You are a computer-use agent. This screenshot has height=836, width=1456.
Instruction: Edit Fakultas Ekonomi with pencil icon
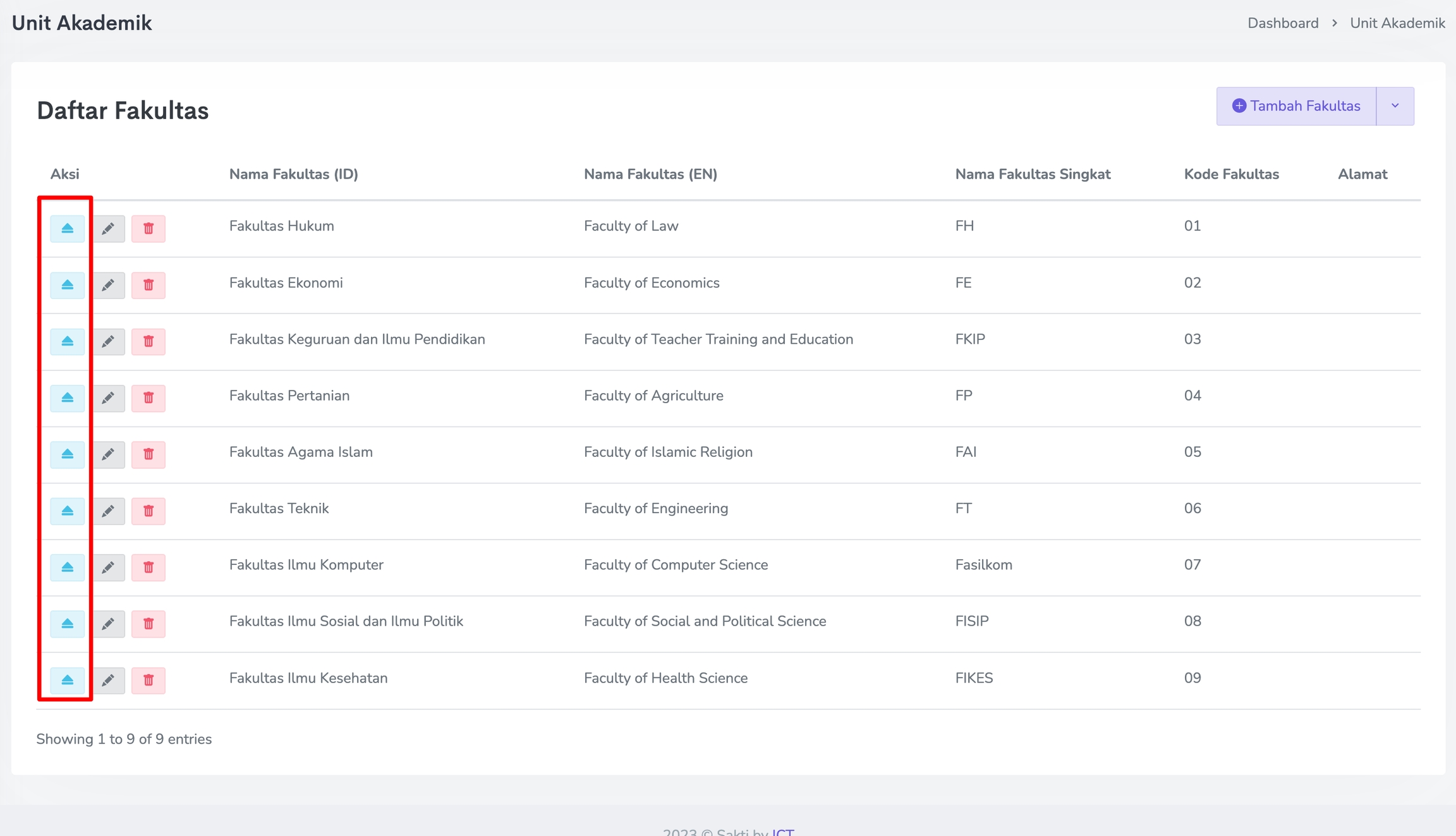(108, 285)
